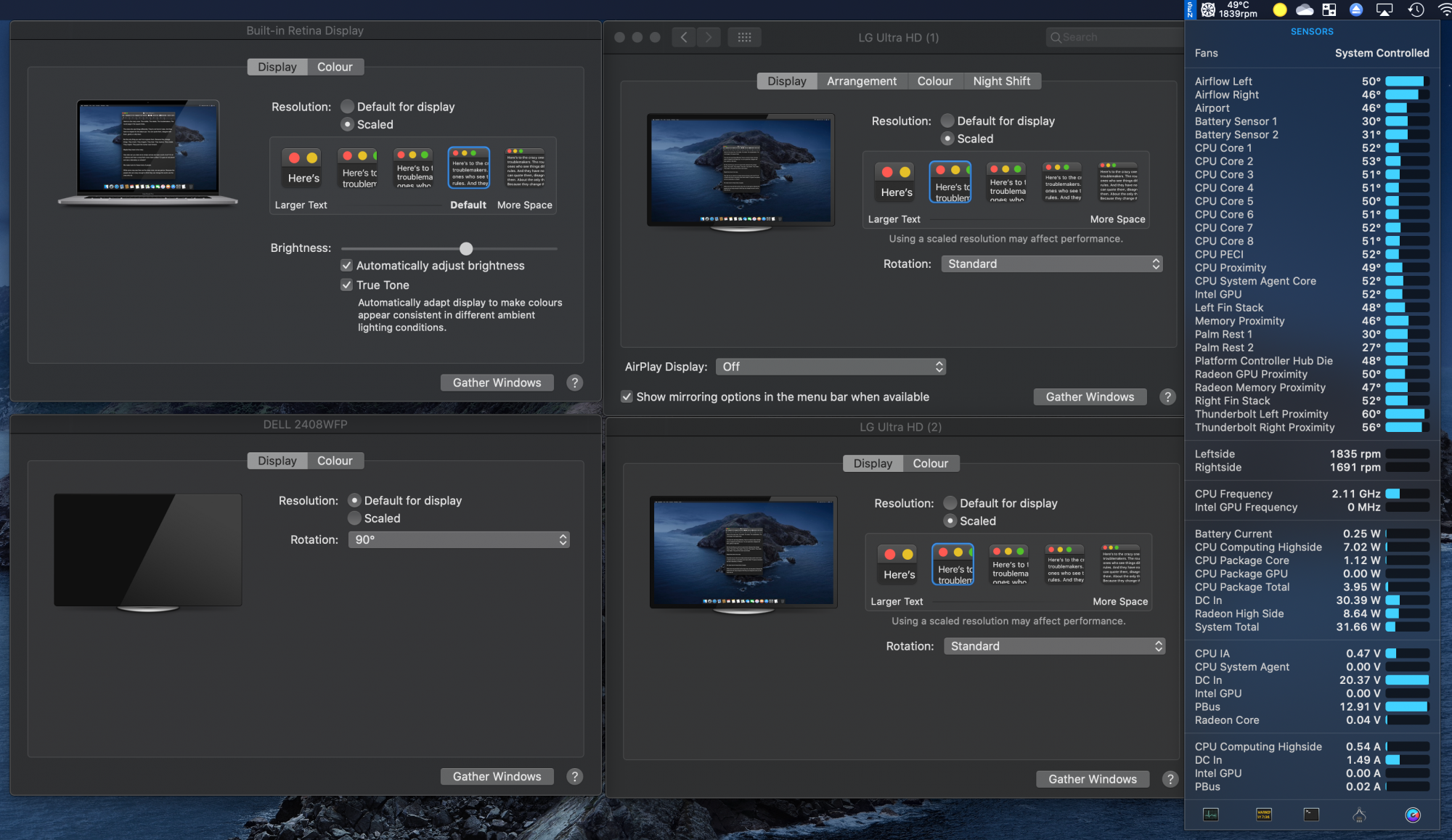
Task: Open LG Ultra HD (2) Rotation dropdown
Action: tap(1054, 646)
